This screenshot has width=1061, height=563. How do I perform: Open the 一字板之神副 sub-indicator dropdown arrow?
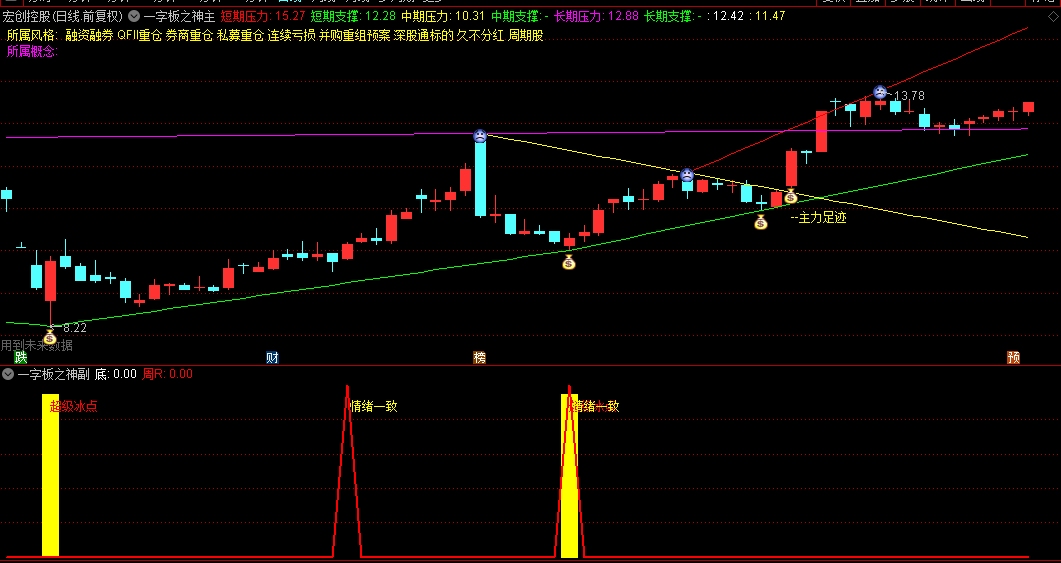point(8,374)
